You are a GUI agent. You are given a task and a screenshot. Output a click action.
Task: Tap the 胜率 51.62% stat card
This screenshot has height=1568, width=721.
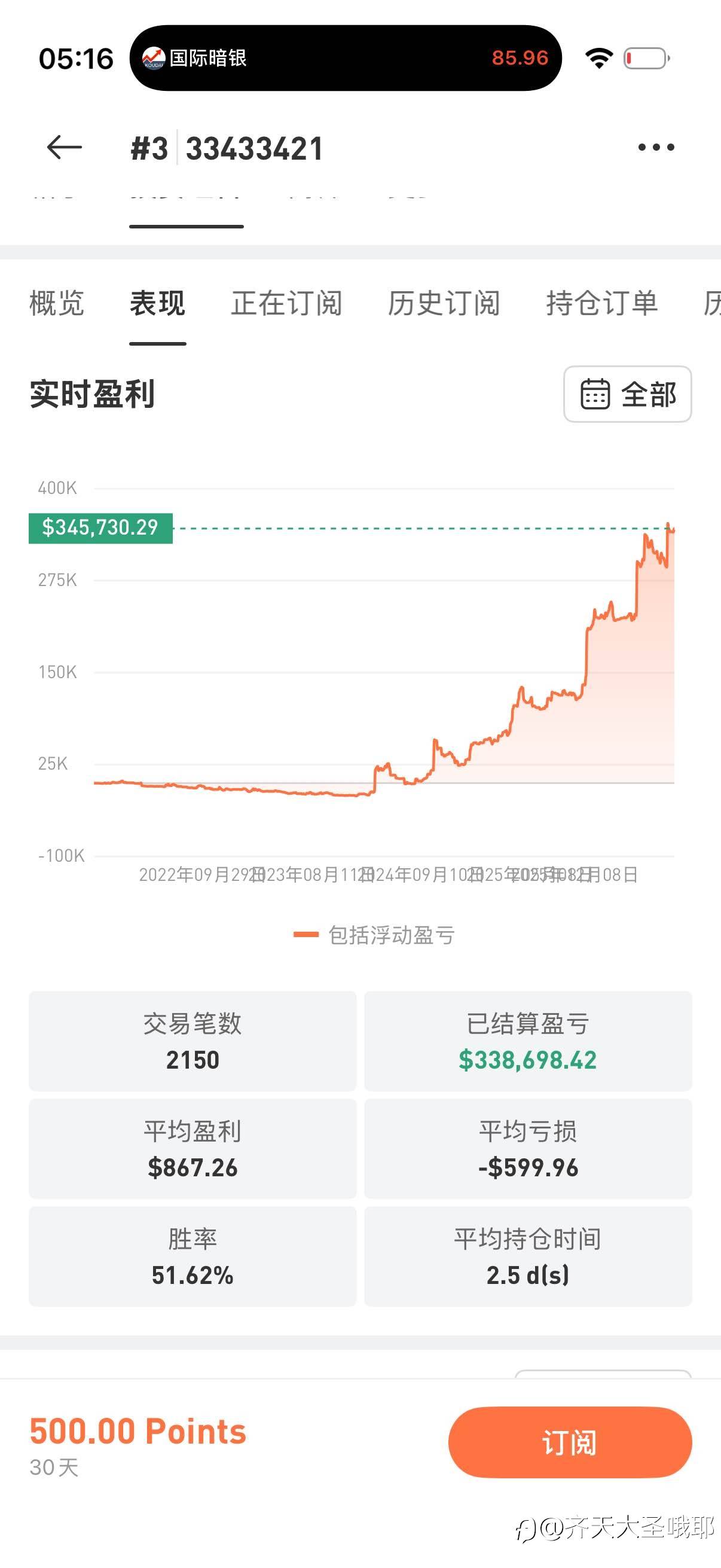click(x=193, y=1256)
